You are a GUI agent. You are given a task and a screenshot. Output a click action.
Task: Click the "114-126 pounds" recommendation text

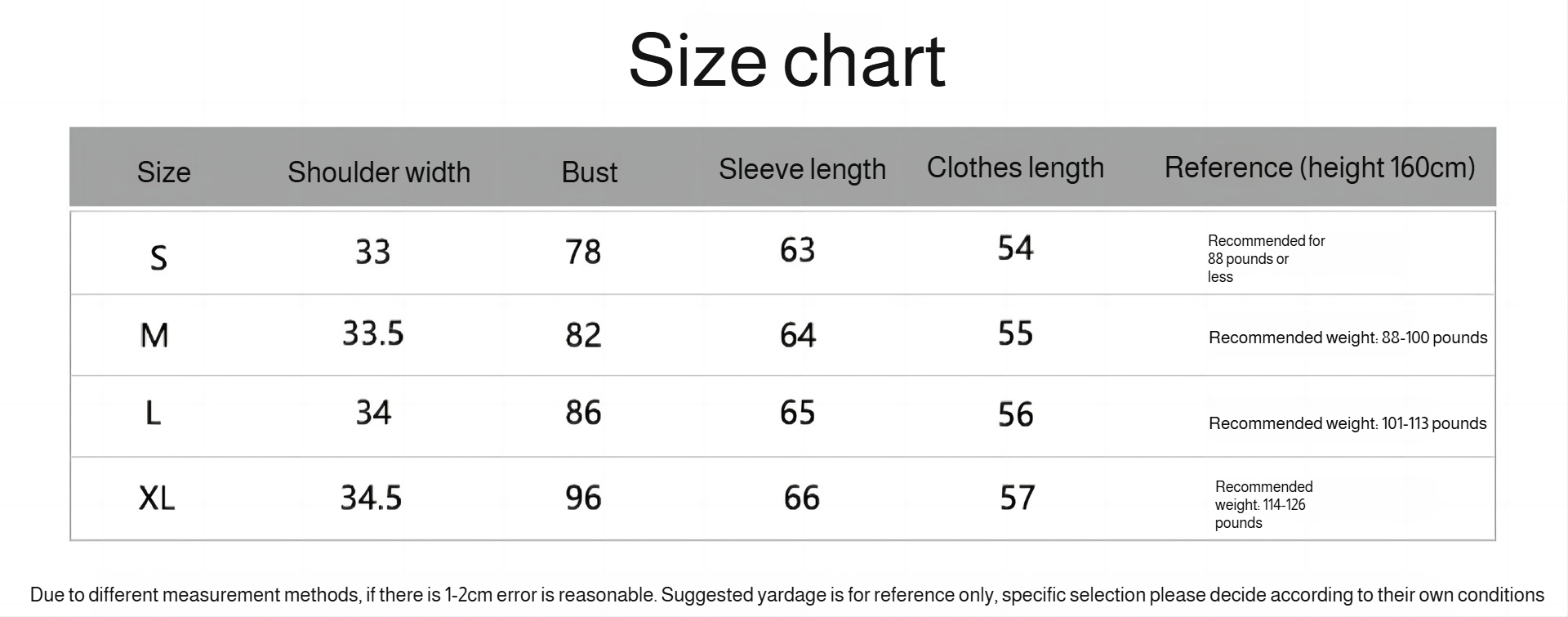[x=1263, y=505]
